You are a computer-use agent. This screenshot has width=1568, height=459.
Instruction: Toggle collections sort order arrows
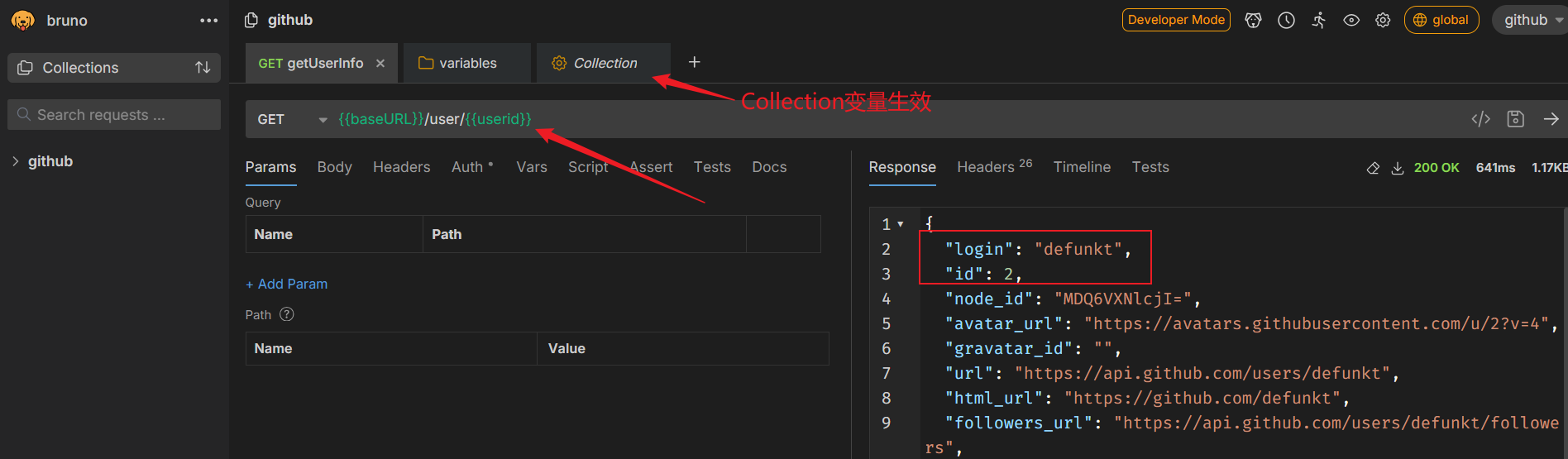203,68
